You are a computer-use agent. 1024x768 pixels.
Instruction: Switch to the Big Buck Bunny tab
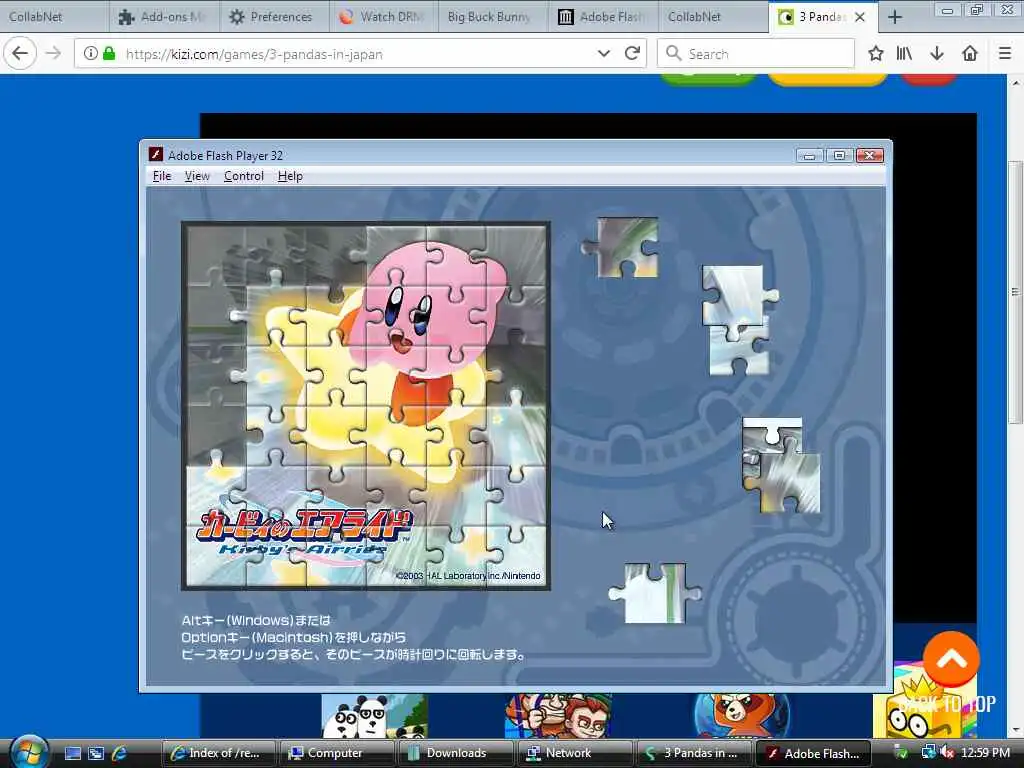coord(493,16)
